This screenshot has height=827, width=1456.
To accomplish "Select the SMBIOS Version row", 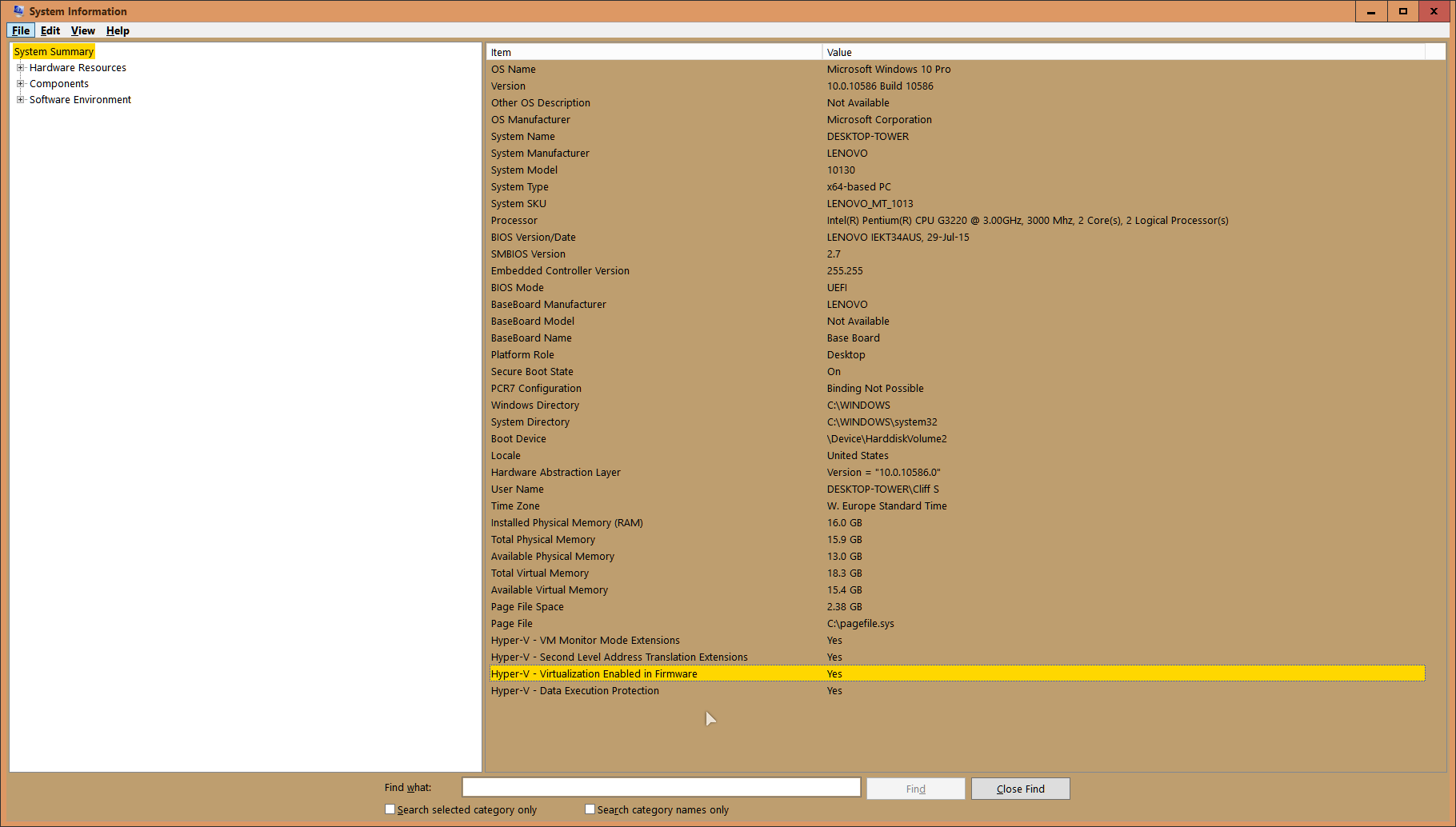I will 957,254.
